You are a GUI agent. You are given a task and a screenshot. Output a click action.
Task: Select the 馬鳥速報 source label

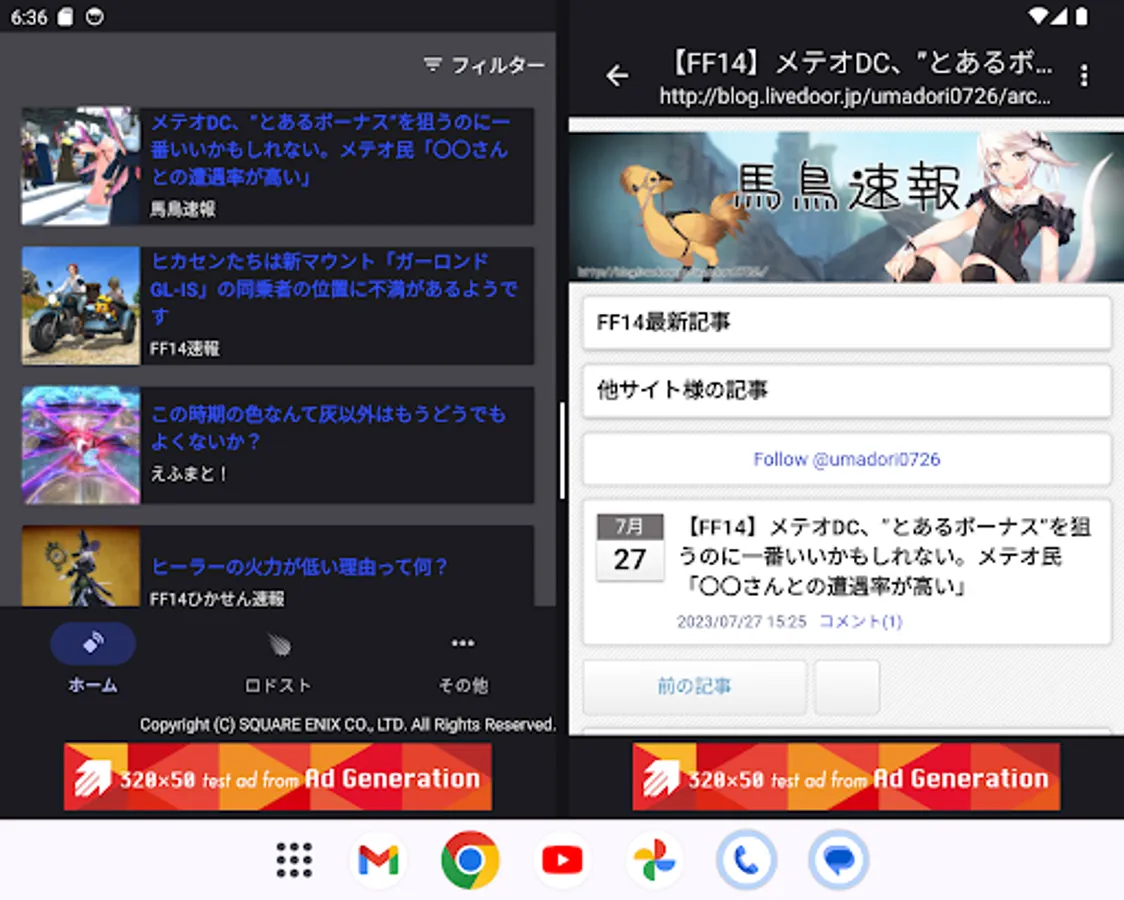(x=182, y=209)
